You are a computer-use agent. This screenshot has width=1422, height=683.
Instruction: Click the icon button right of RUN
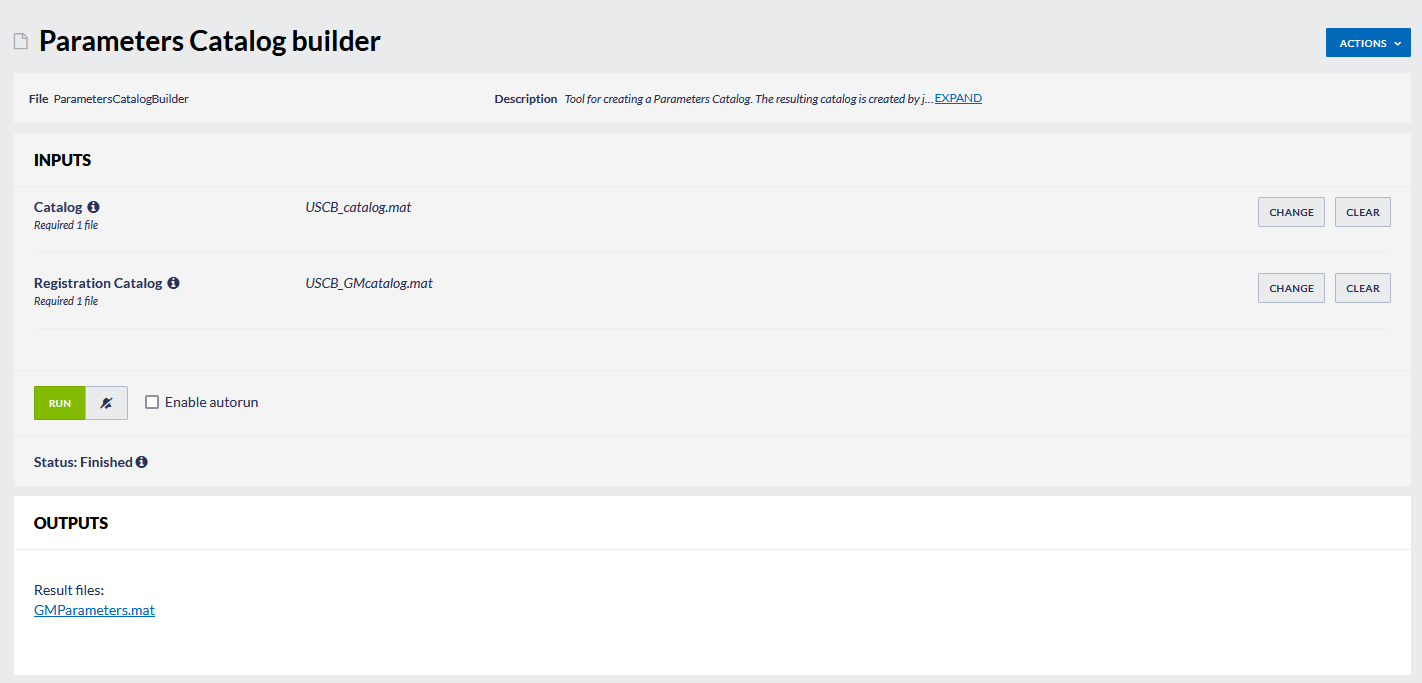[106, 403]
